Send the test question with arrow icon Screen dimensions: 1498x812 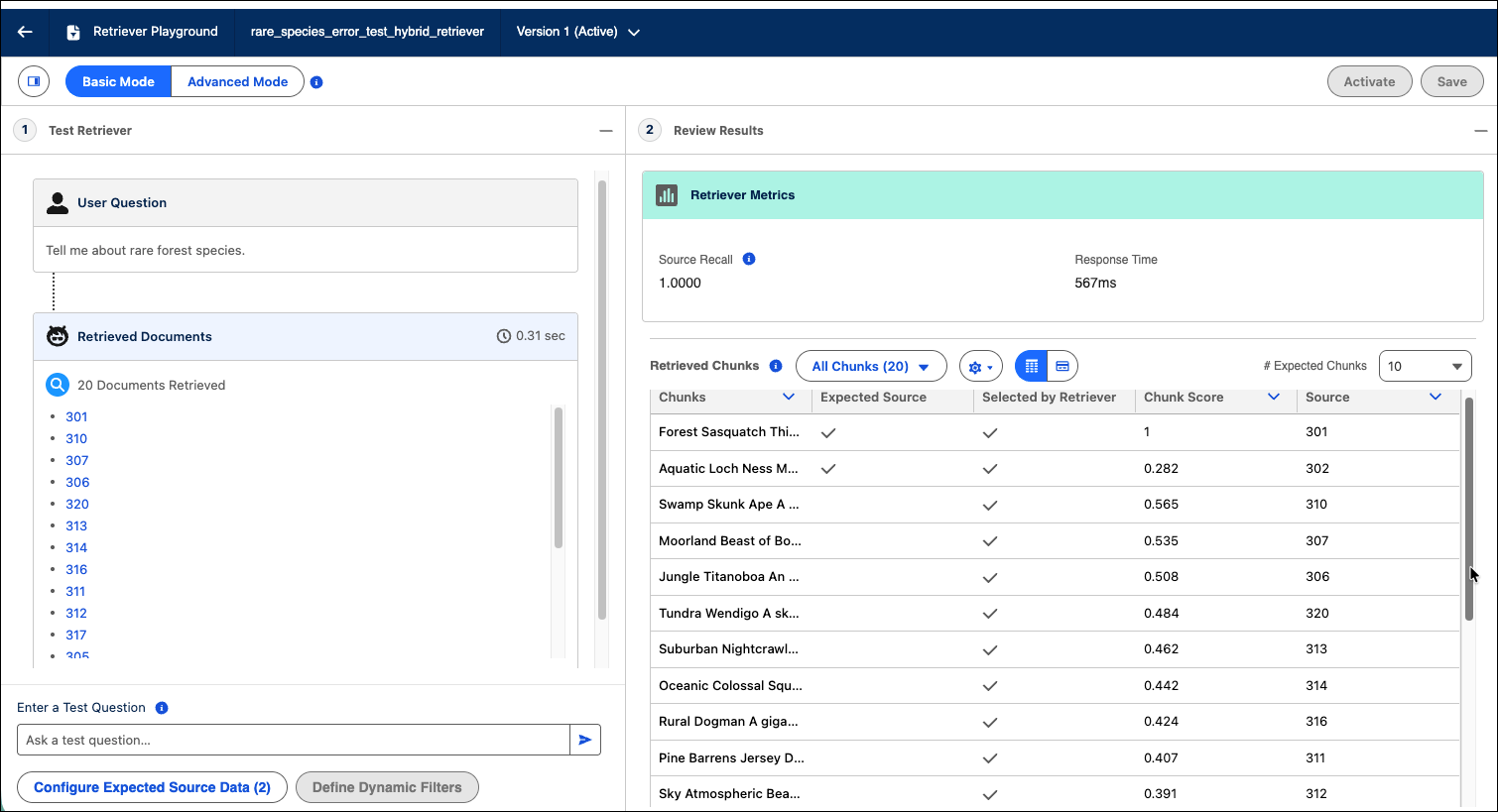tap(585, 740)
